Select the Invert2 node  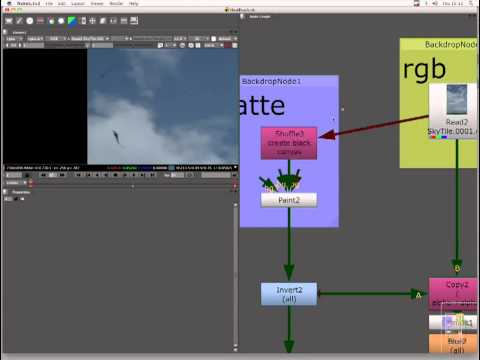coord(289,294)
